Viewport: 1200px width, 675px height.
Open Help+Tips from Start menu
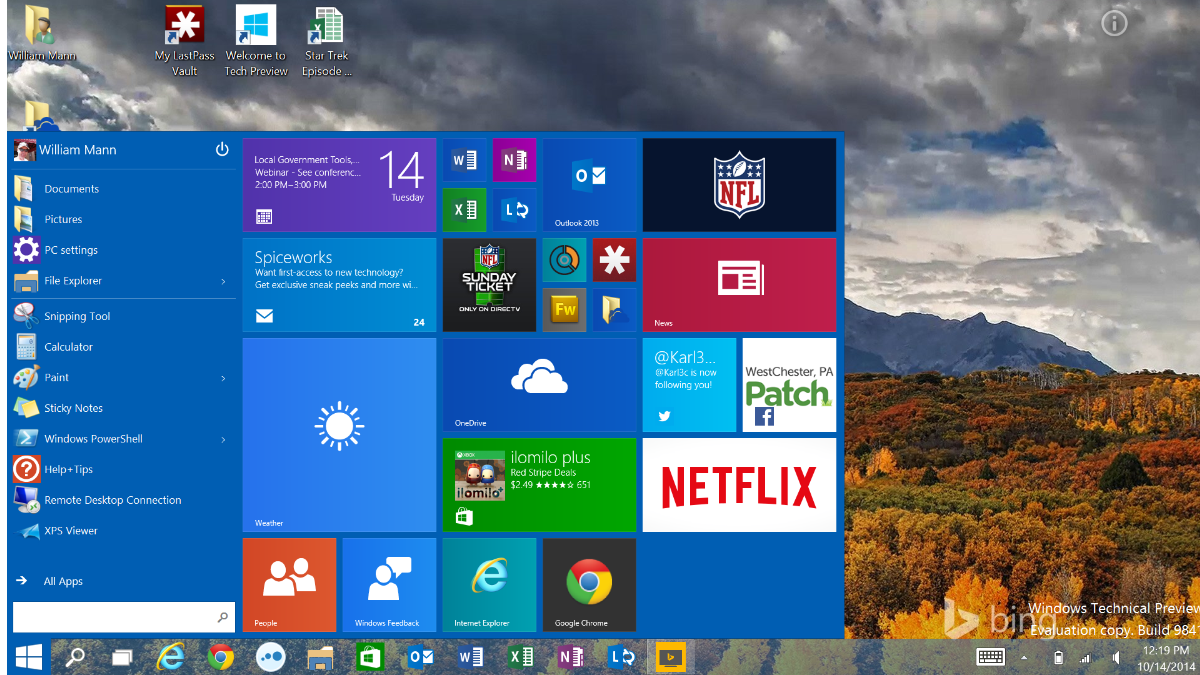[122, 469]
